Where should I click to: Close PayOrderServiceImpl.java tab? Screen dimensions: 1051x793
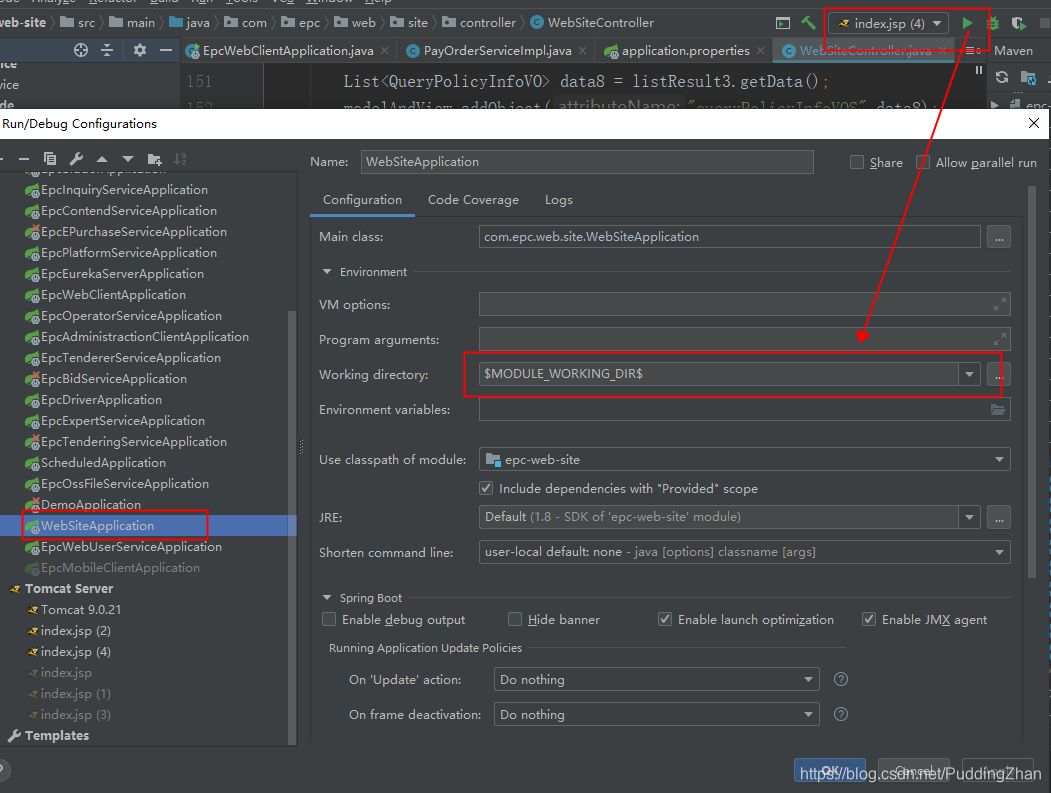[582, 50]
